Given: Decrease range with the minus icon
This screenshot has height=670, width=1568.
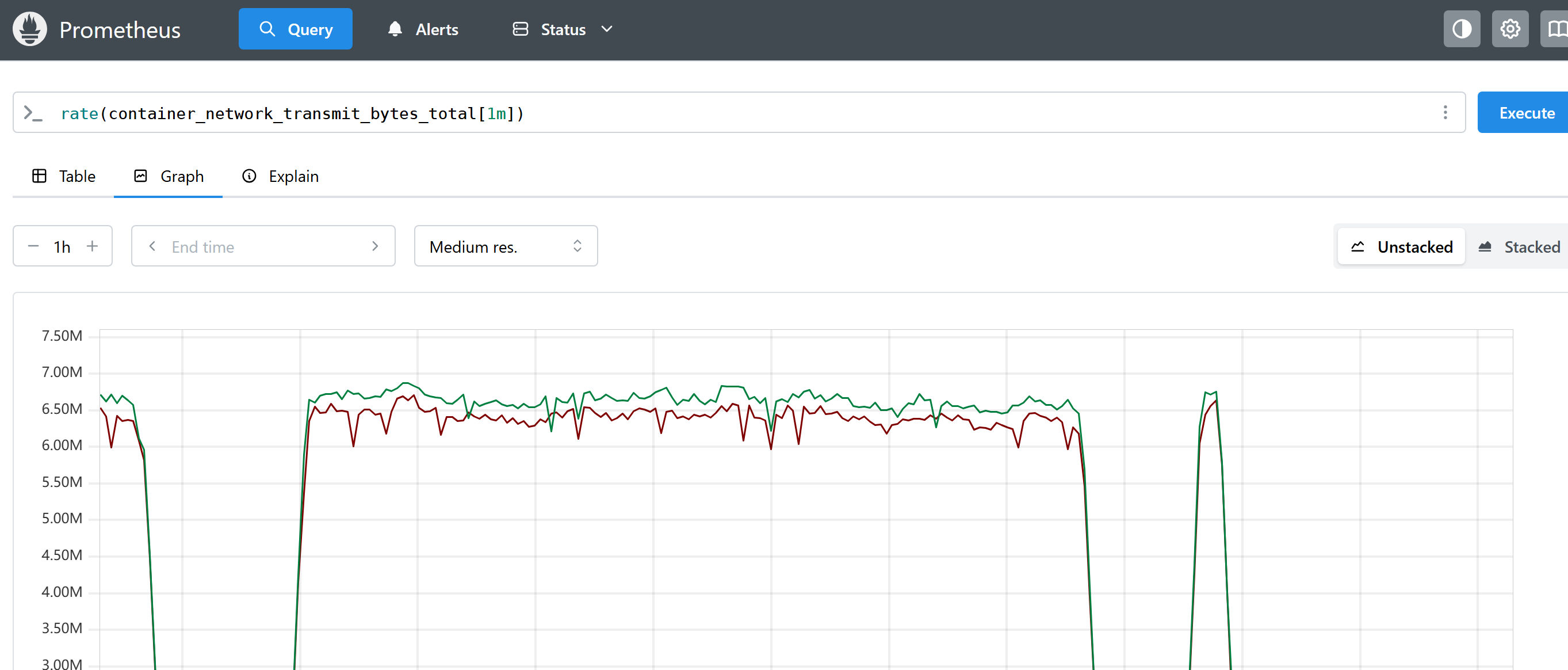Looking at the screenshot, I should click(x=33, y=247).
